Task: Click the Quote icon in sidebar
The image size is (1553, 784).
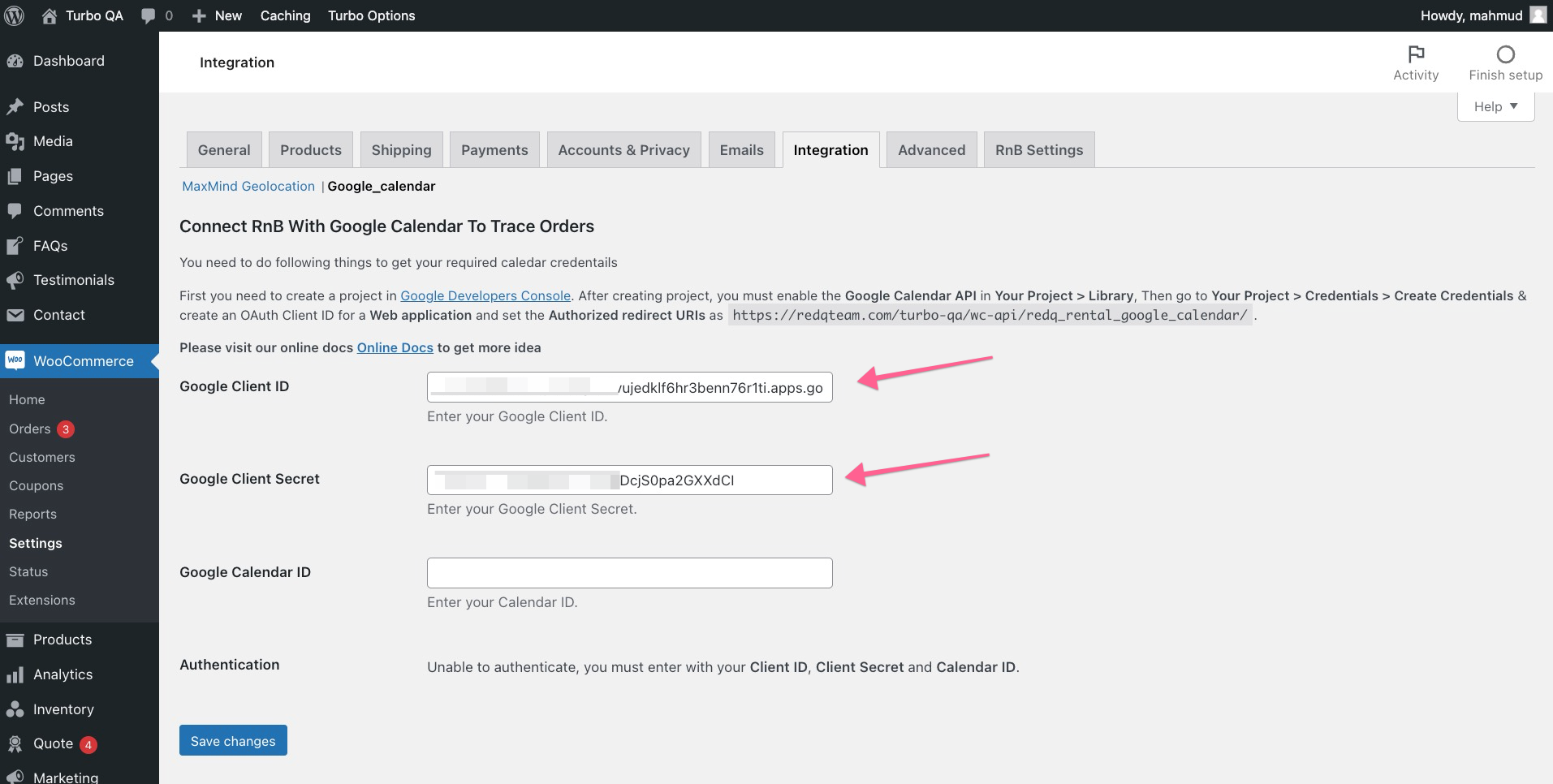Action: (x=15, y=743)
